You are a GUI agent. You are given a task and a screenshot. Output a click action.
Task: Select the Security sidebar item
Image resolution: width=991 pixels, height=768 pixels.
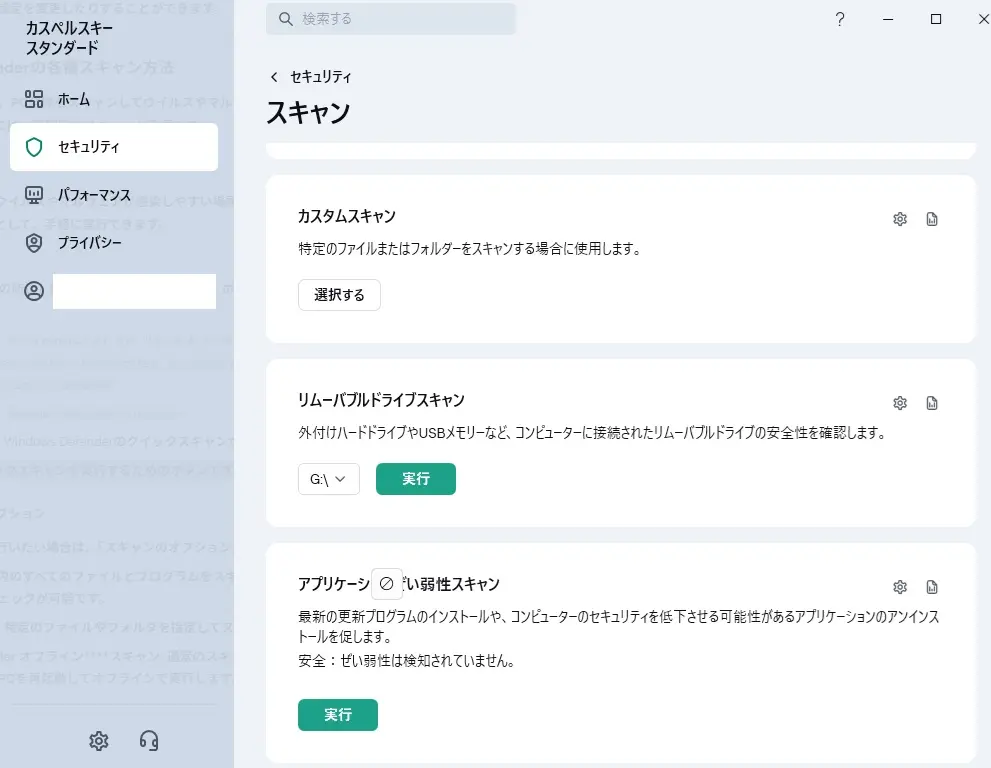(x=114, y=147)
